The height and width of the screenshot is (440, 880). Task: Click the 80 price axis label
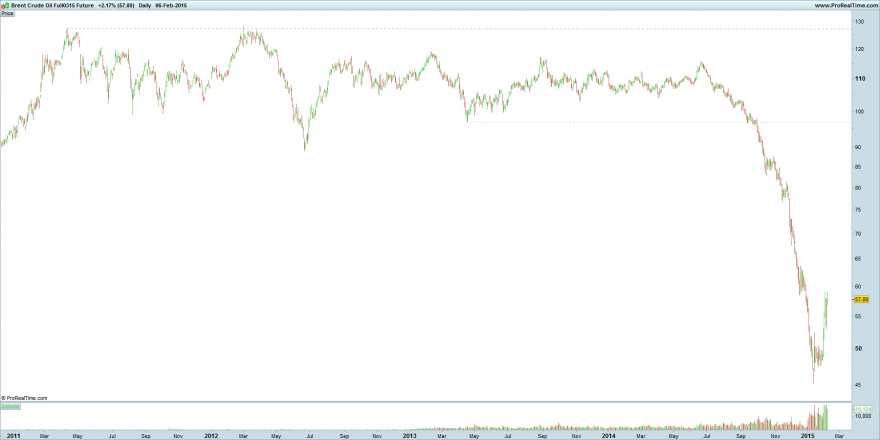[858, 187]
